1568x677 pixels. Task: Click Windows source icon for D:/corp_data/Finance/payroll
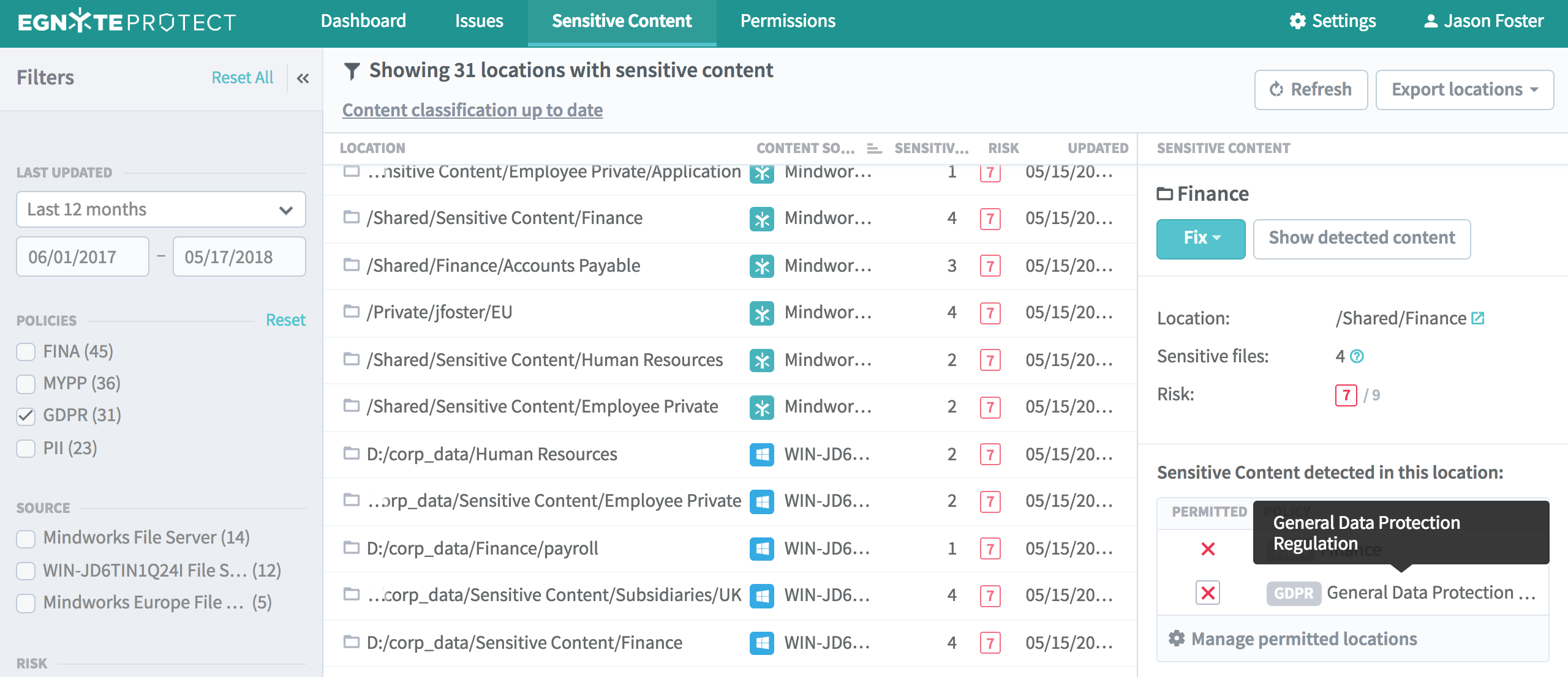tap(761, 548)
